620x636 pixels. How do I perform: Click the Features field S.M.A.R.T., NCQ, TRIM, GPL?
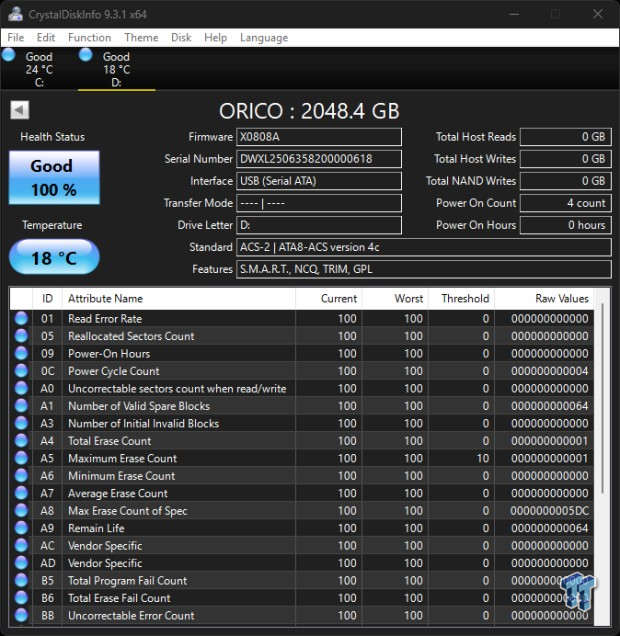(x=424, y=269)
